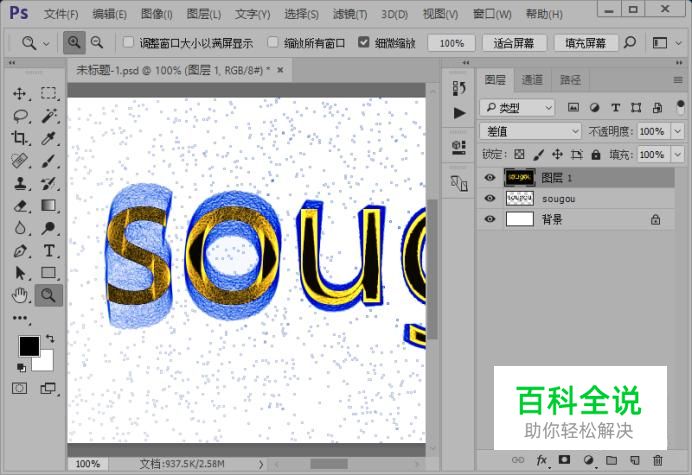Choose Zoom Out mode in options bar
The image size is (692, 475).
pos(97,43)
